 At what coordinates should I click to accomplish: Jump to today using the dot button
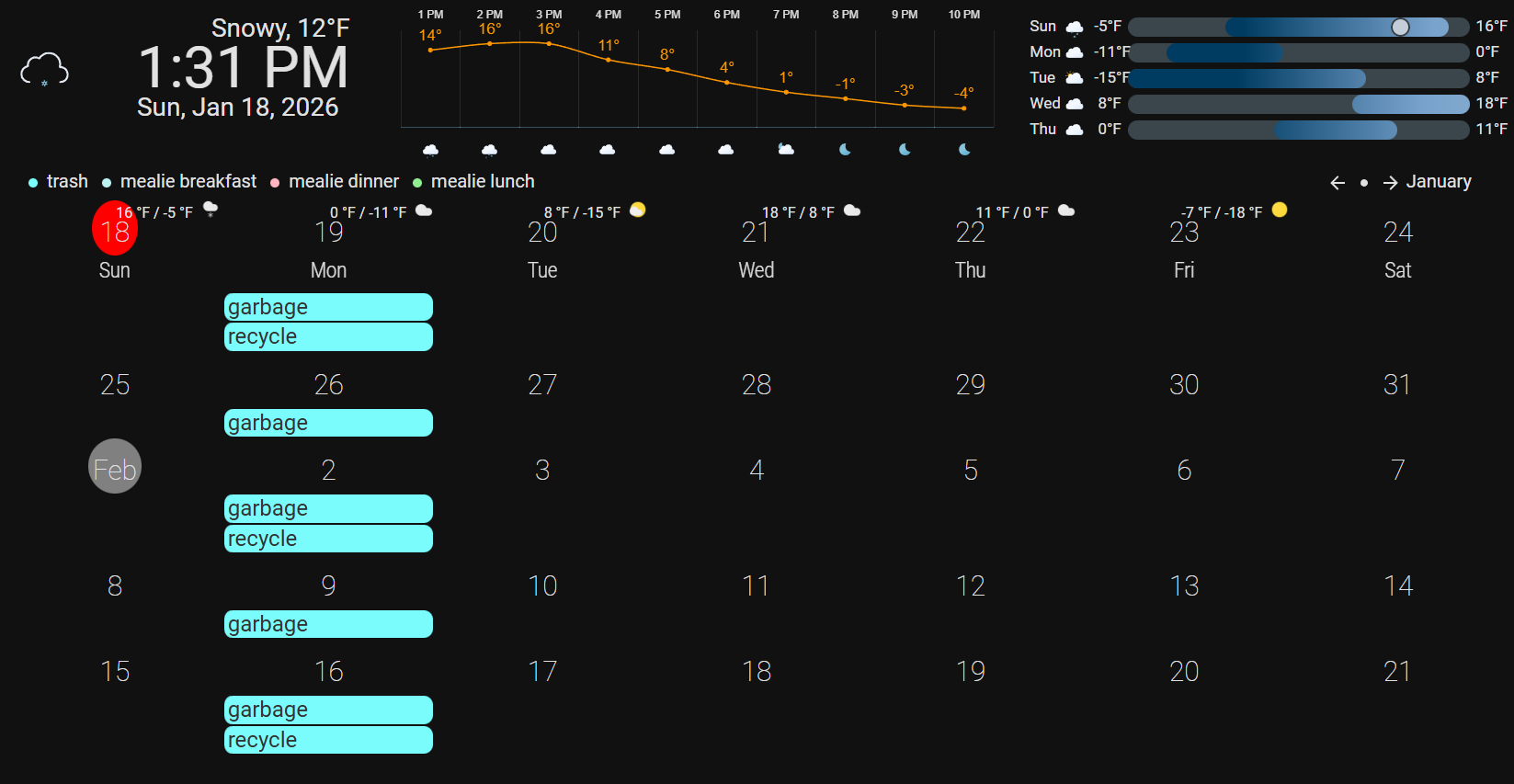tap(1364, 183)
